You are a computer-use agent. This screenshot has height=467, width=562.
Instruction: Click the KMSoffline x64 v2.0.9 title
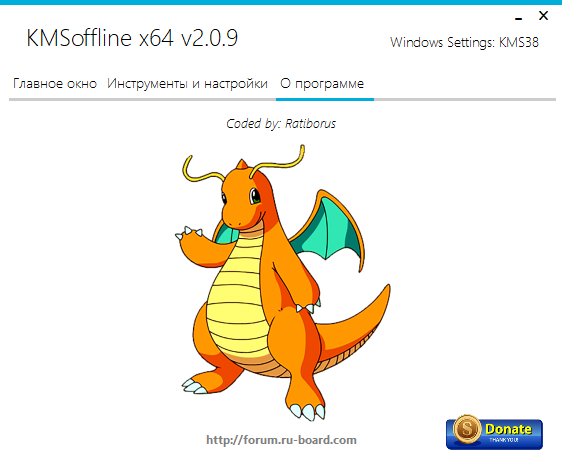(132, 38)
